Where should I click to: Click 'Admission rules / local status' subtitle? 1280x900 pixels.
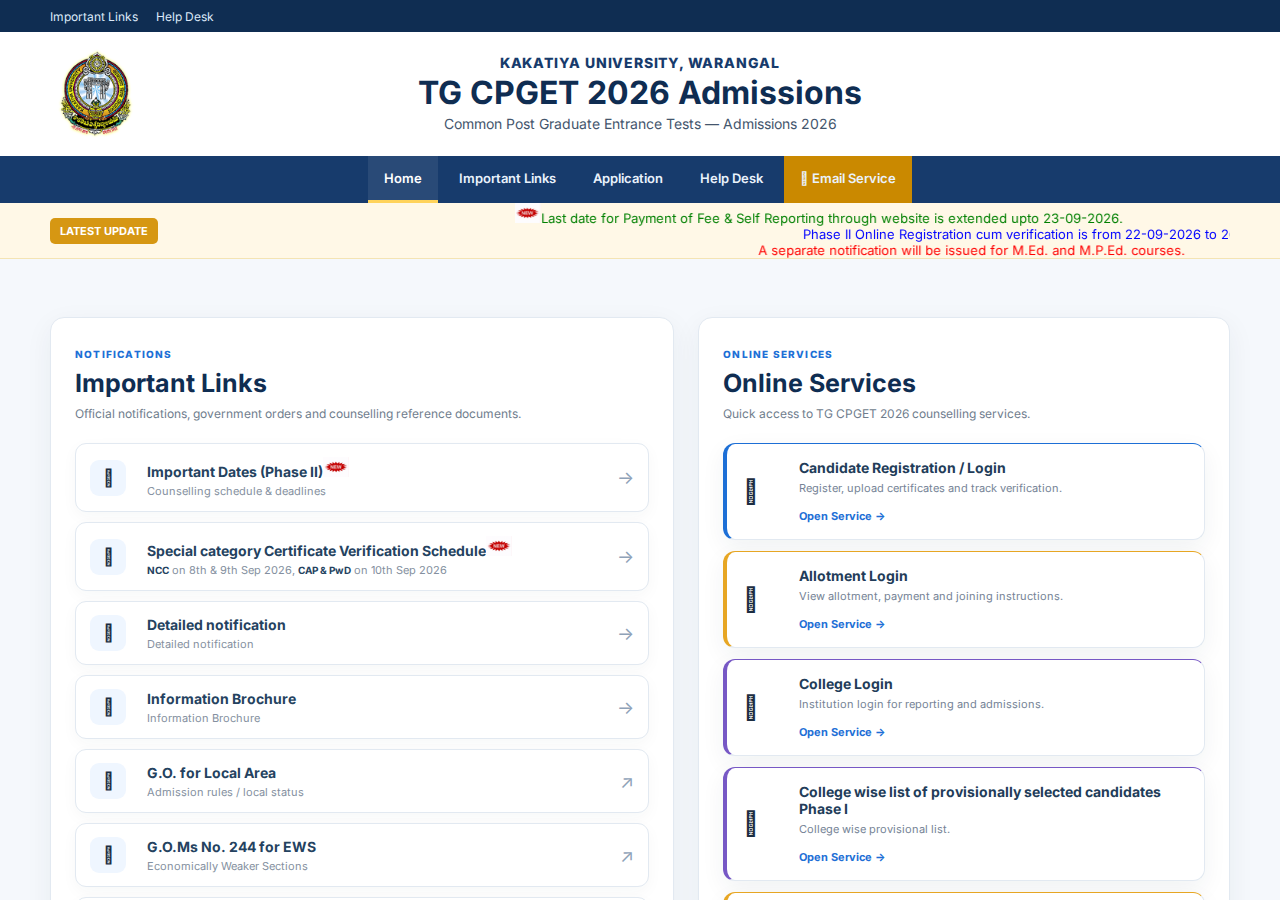click(225, 792)
